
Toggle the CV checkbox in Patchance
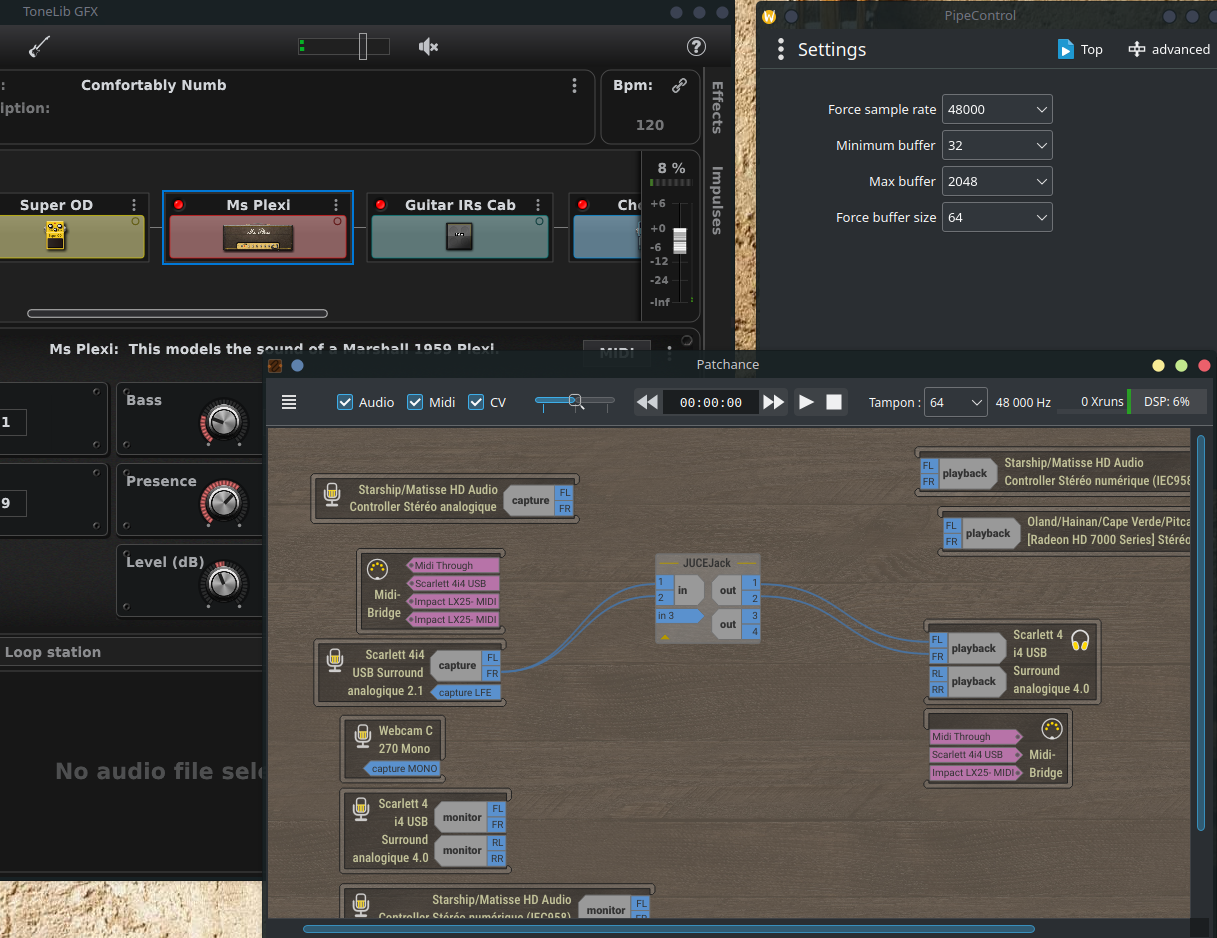click(476, 402)
